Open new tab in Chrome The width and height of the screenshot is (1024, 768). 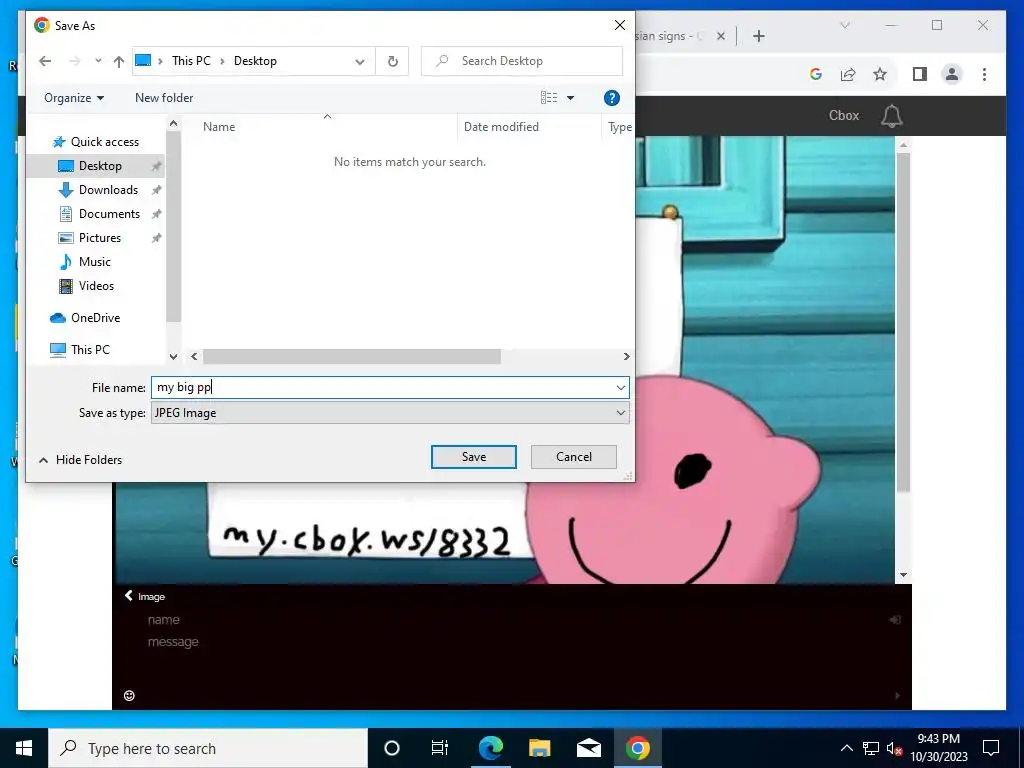[758, 36]
